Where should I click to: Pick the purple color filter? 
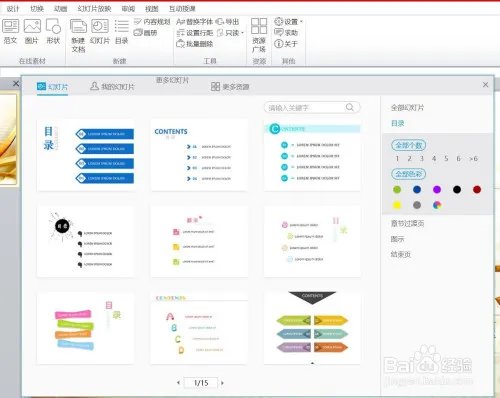pos(437,190)
